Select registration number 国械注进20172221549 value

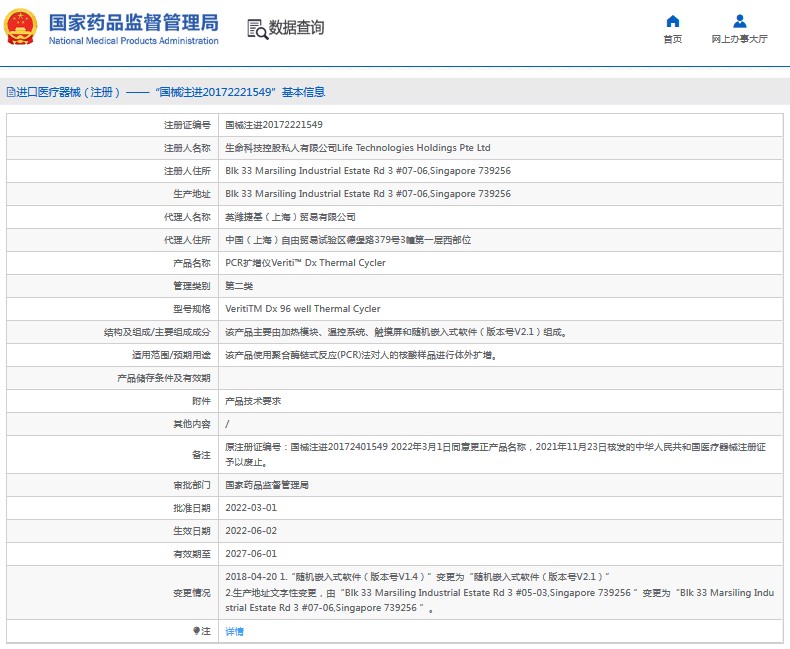[x=274, y=124]
